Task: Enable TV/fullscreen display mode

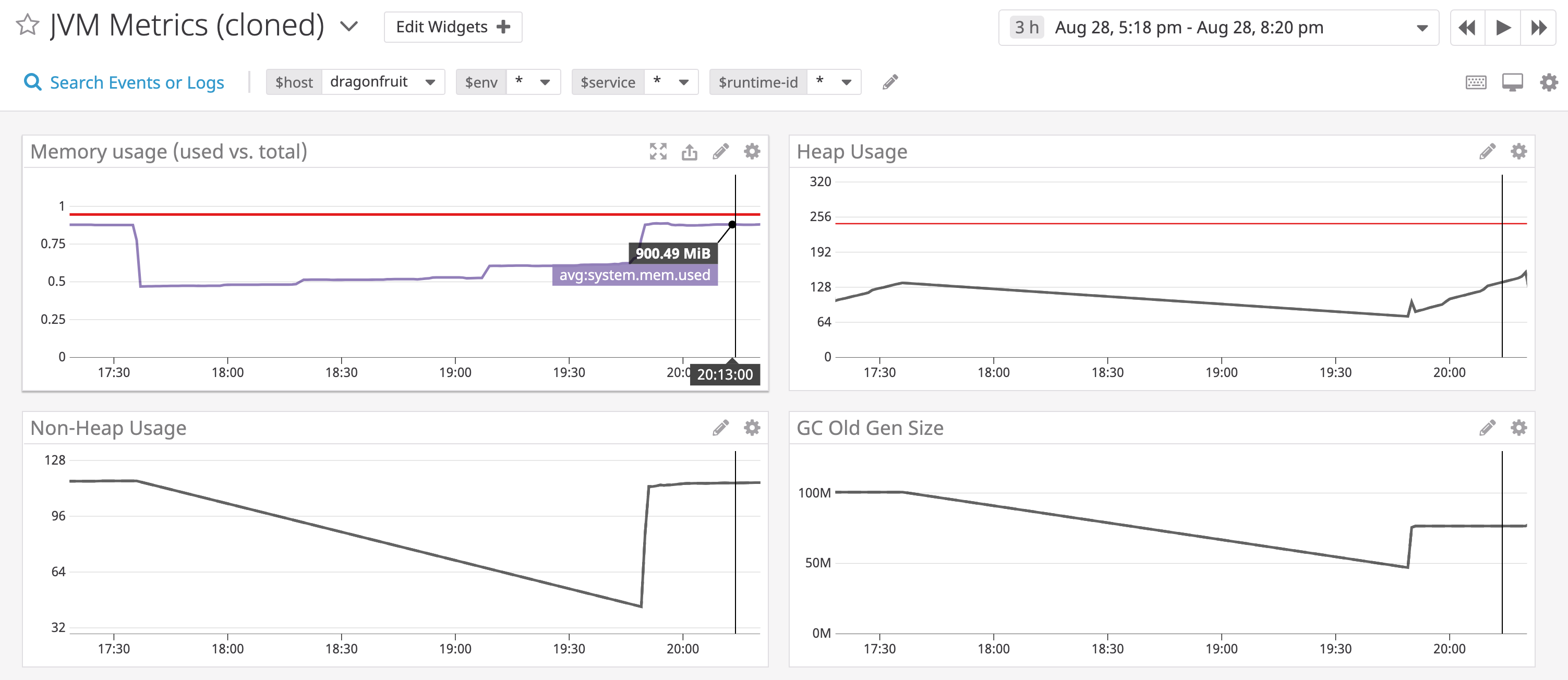Action: pyautogui.click(x=1512, y=82)
